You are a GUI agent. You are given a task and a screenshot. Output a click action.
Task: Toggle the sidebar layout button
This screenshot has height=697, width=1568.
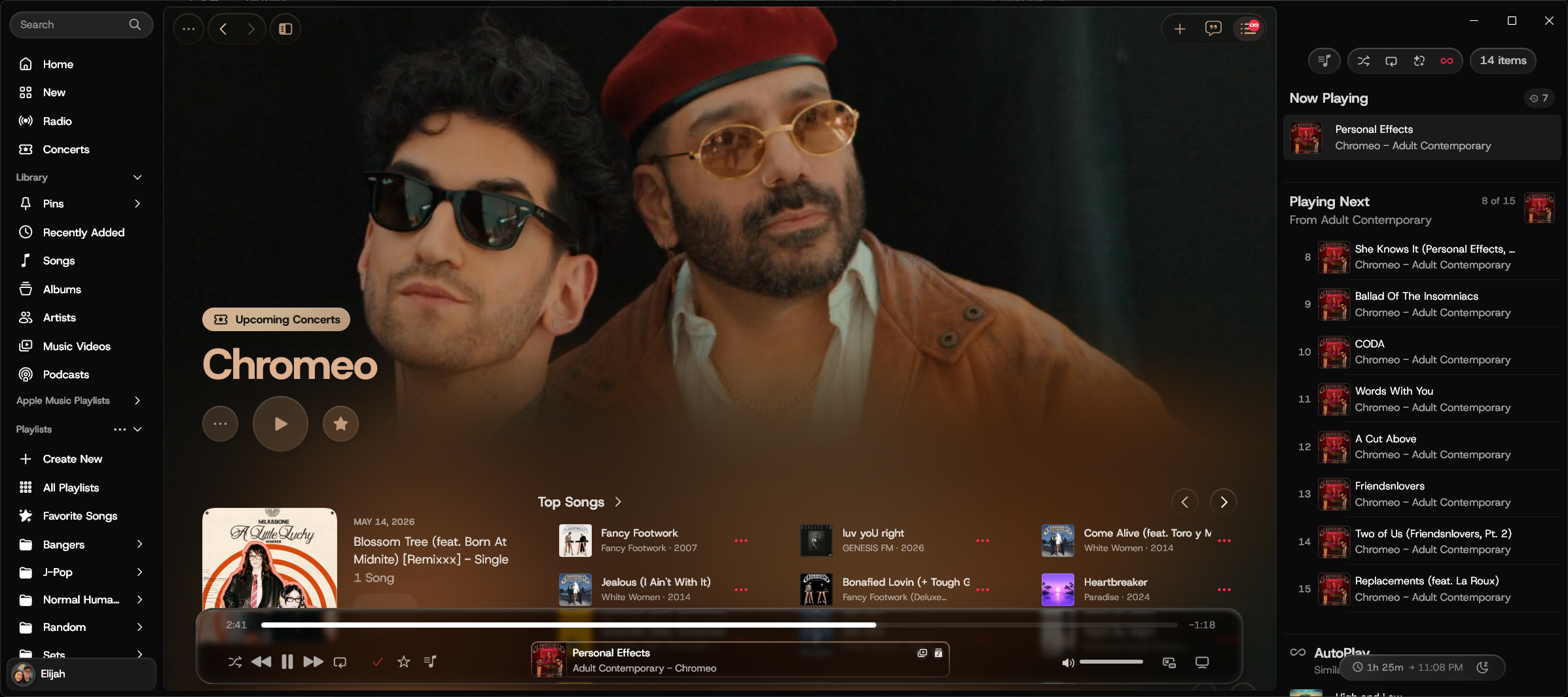[x=285, y=29]
